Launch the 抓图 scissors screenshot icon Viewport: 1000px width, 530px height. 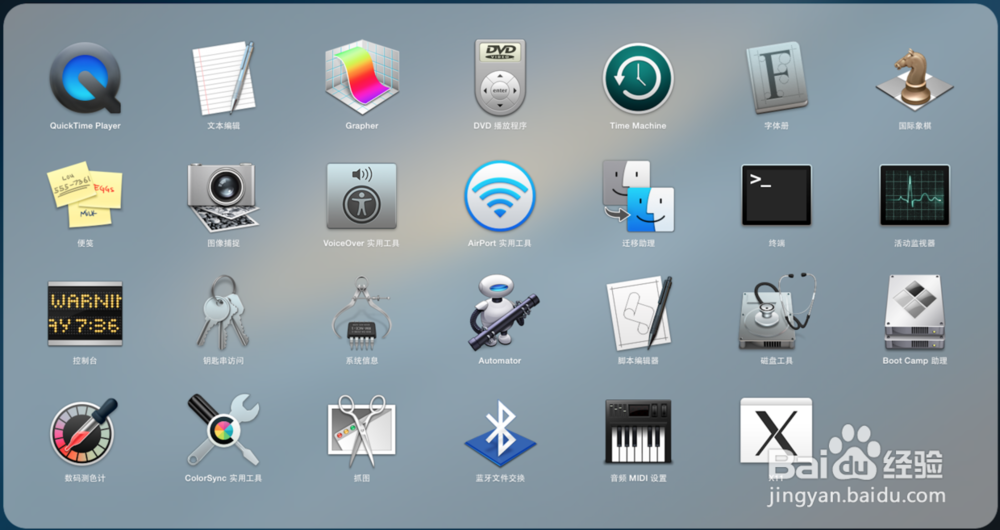click(x=362, y=431)
